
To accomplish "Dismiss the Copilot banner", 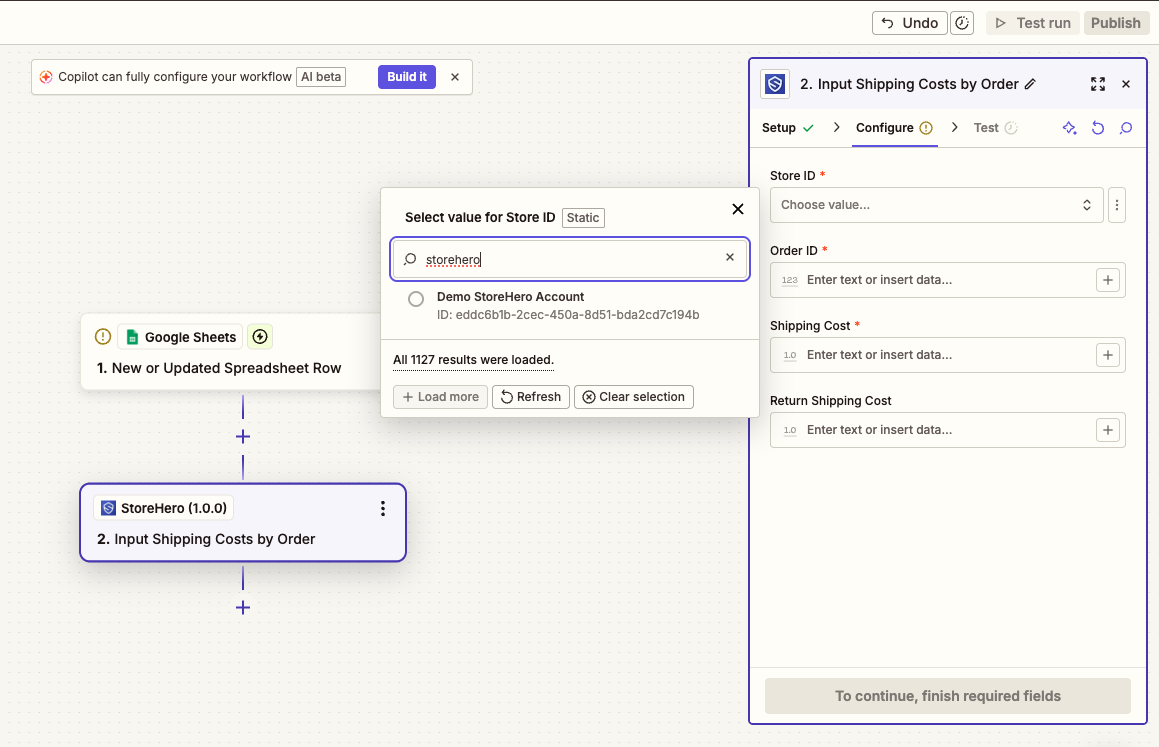I will click(455, 77).
